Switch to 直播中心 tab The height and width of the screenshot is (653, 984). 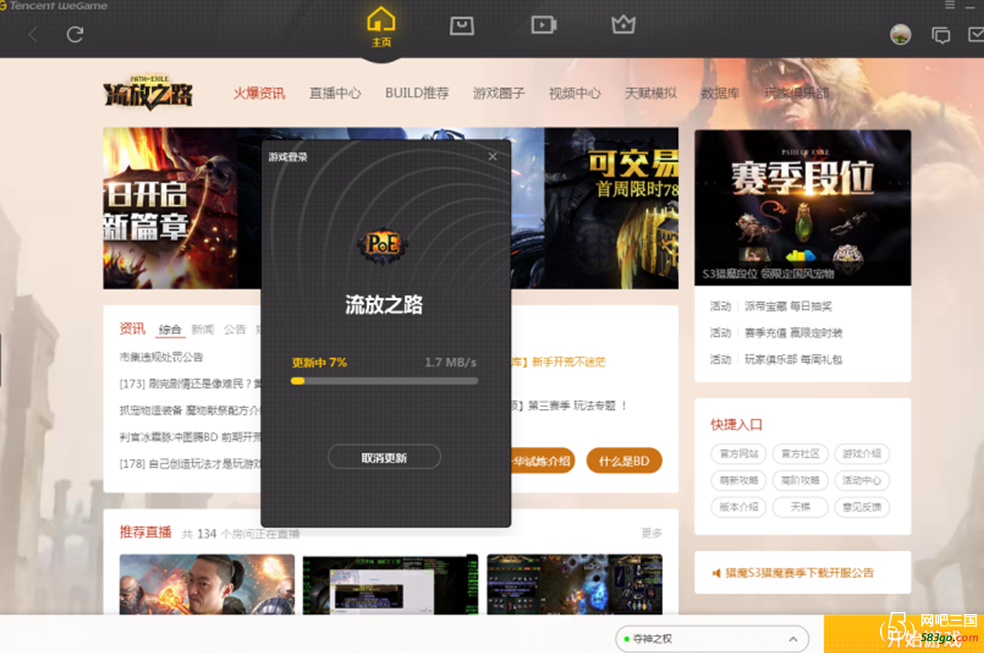[335, 93]
